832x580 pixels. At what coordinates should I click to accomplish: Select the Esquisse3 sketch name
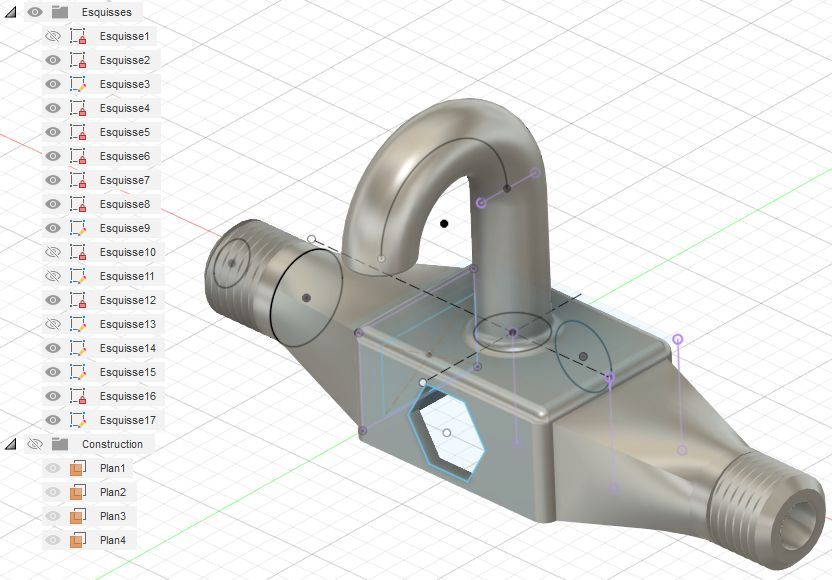point(125,84)
